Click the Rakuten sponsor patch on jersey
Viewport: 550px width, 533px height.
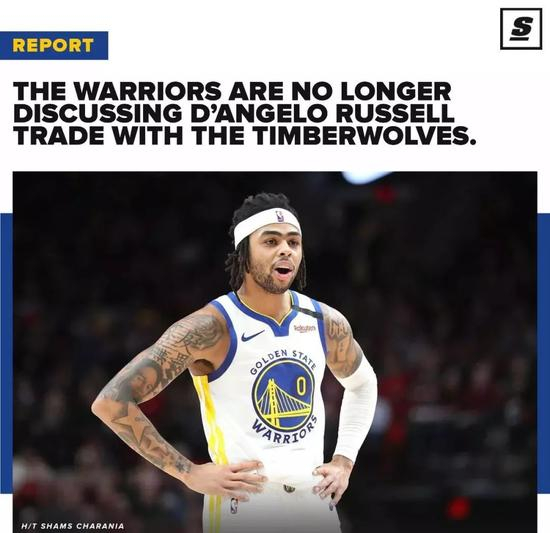[305, 328]
